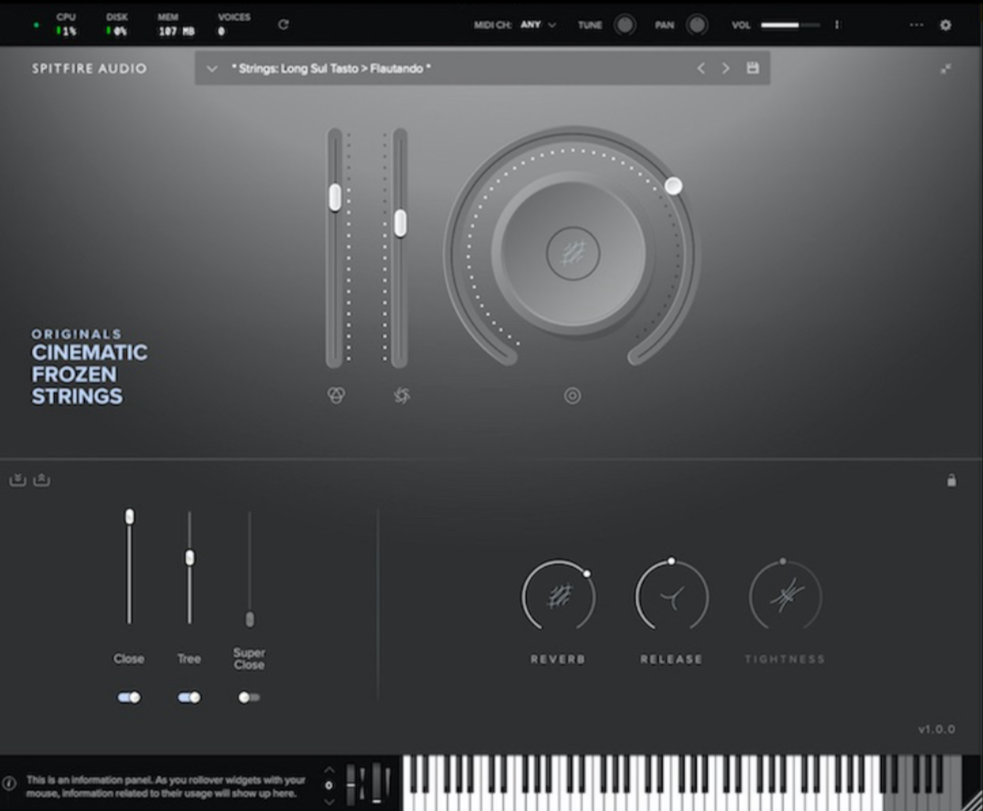Click the Super Close fader handle
983x811 pixels.
point(250,619)
